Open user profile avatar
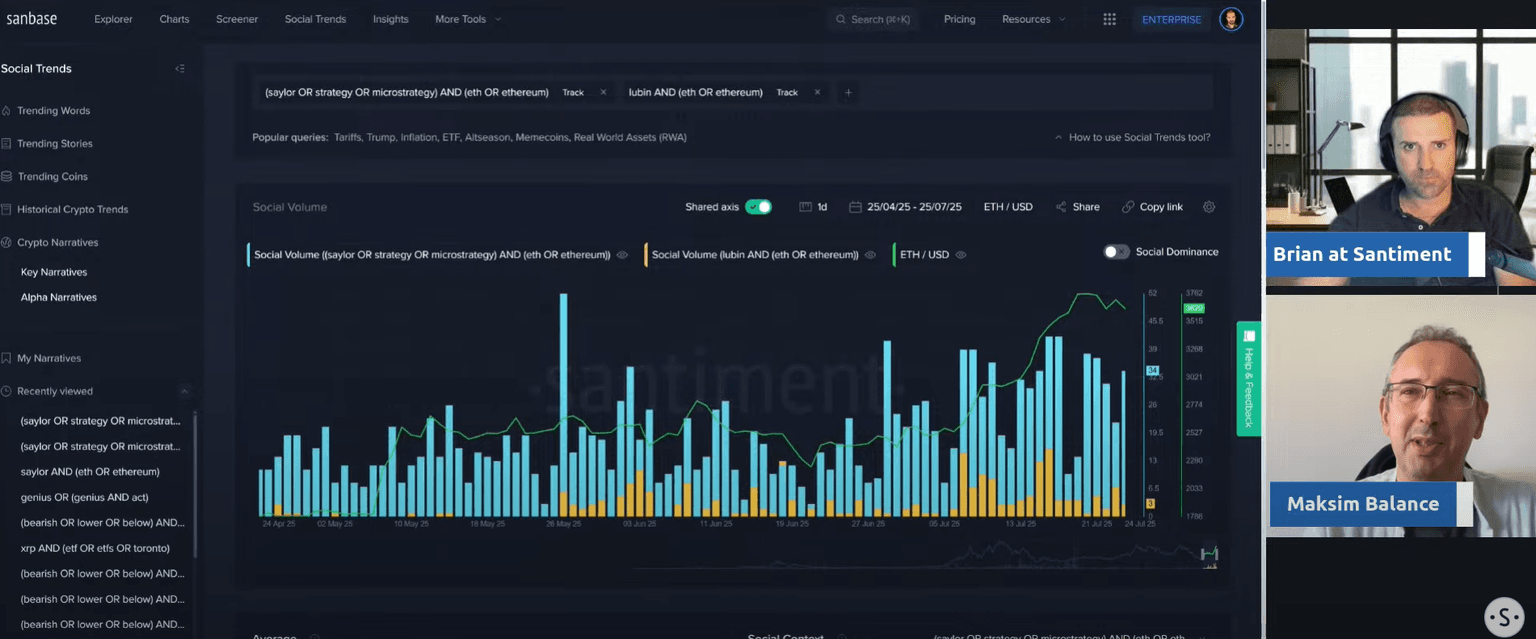 (1231, 19)
